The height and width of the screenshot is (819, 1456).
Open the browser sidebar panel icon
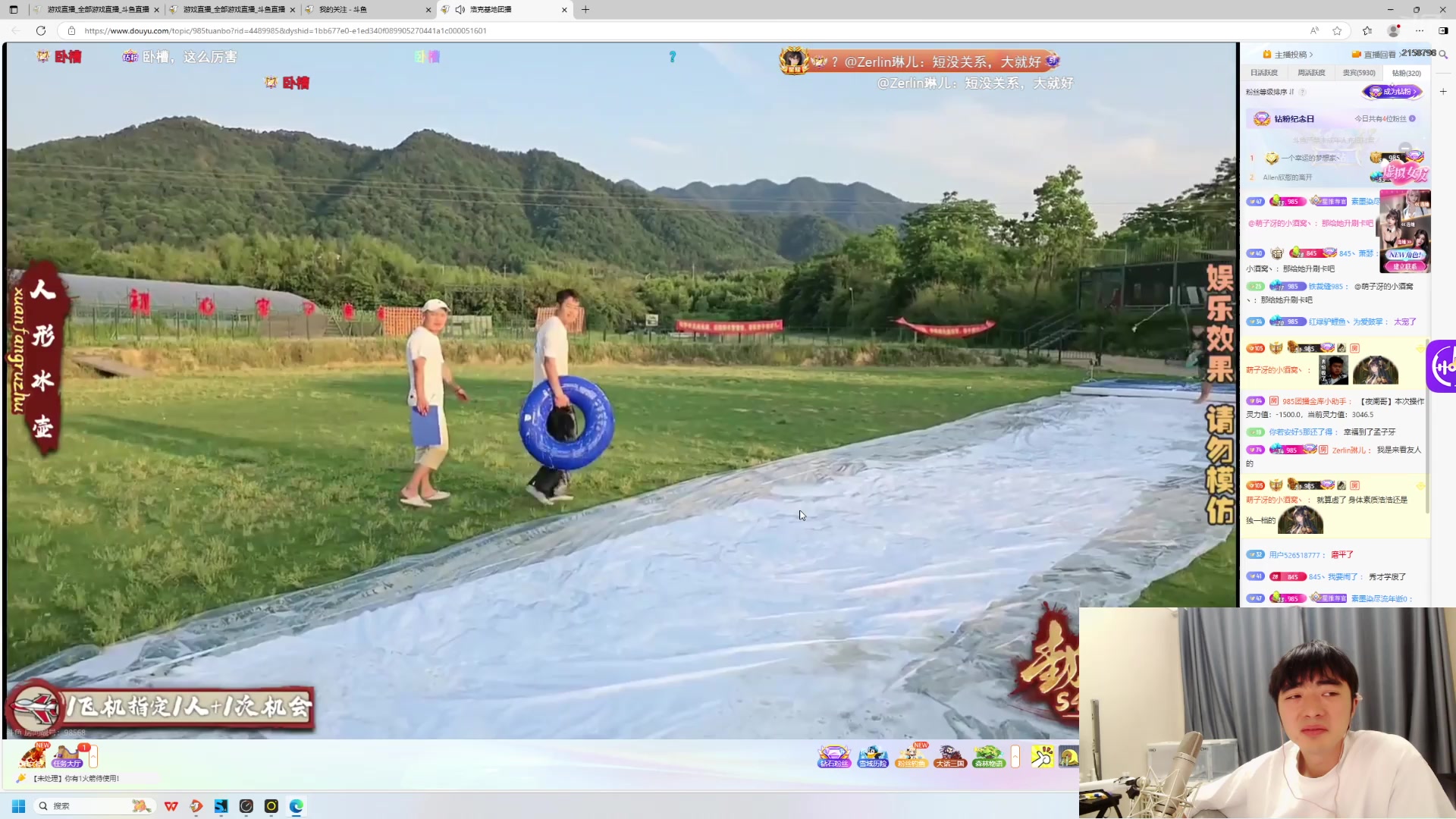1443,30
